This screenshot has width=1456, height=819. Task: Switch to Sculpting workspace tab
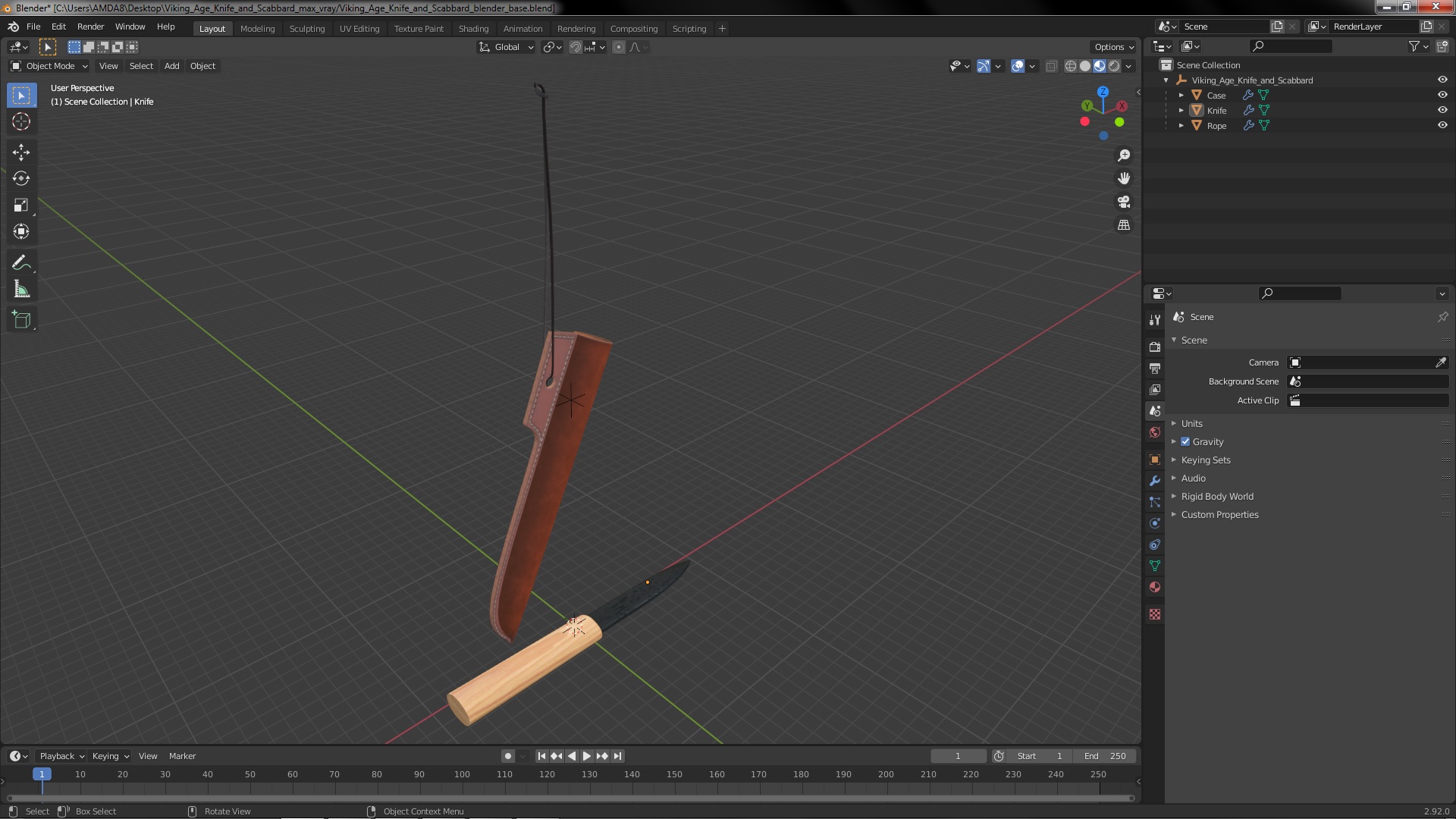coord(307,29)
